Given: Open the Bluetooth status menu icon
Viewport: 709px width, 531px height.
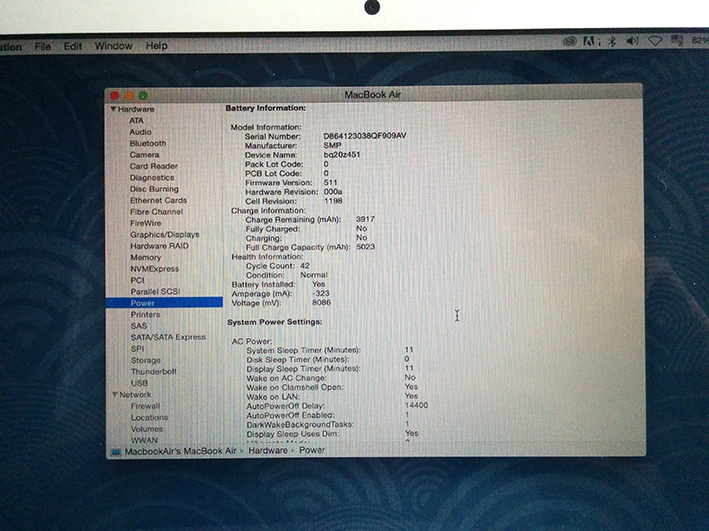Looking at the screenshot, I should 612,42.
